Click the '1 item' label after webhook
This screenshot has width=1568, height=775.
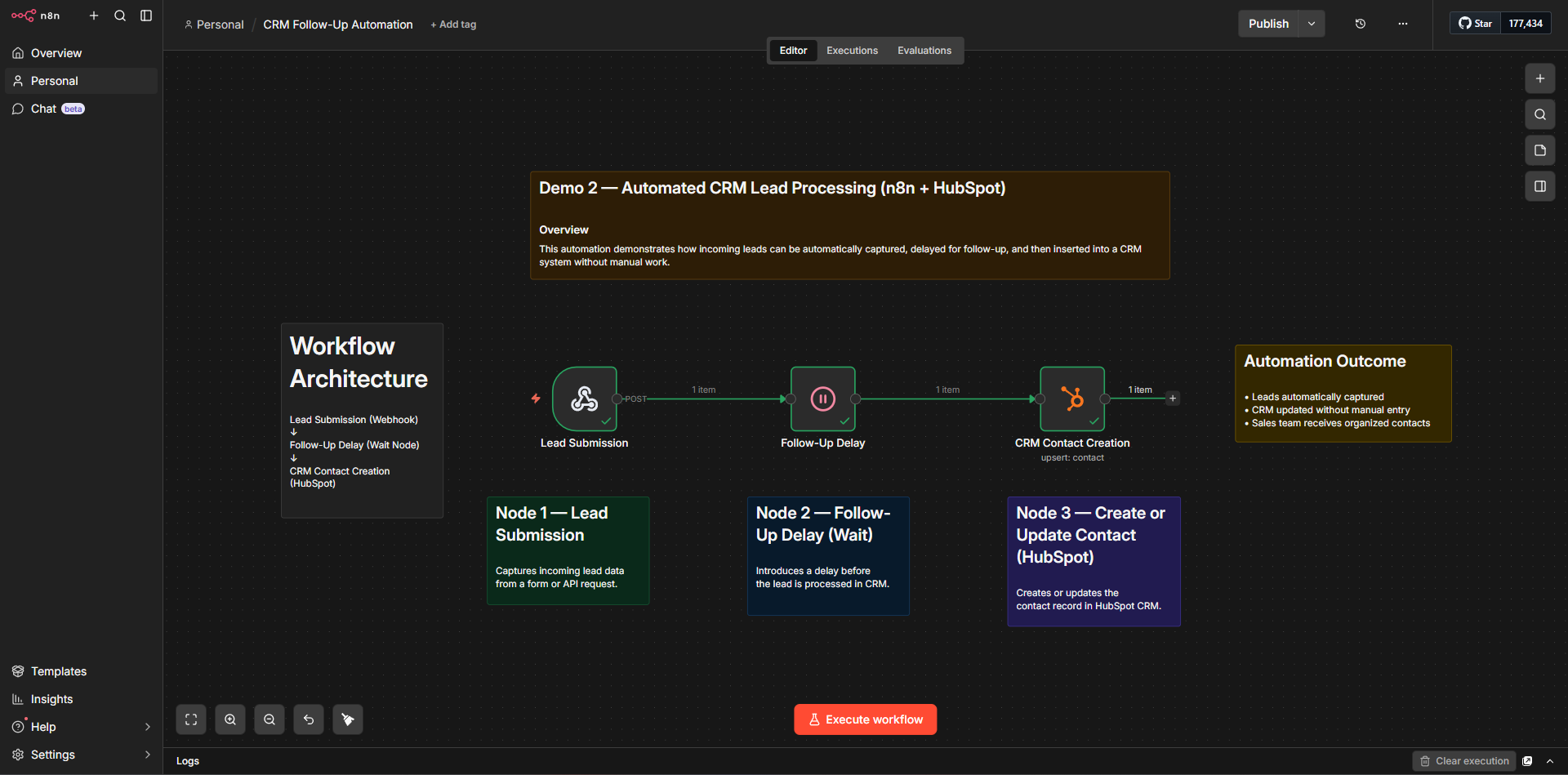(x=704, y=390)
